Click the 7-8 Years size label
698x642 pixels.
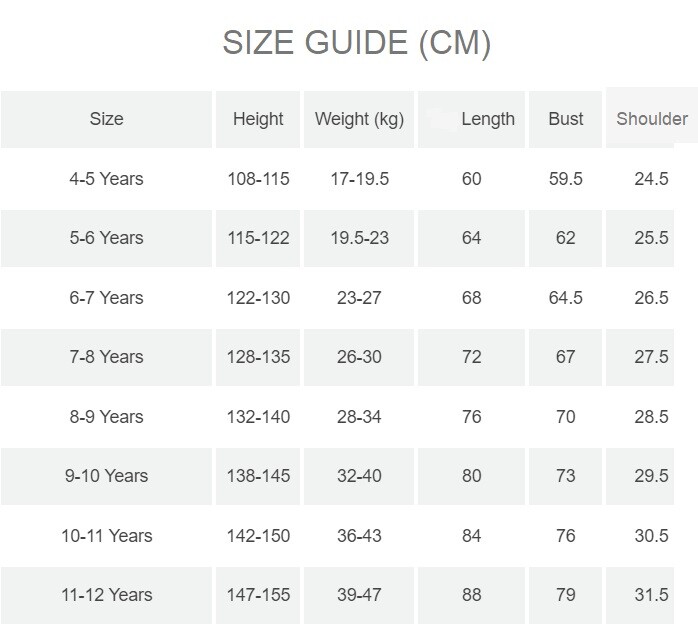click(106, 357)
